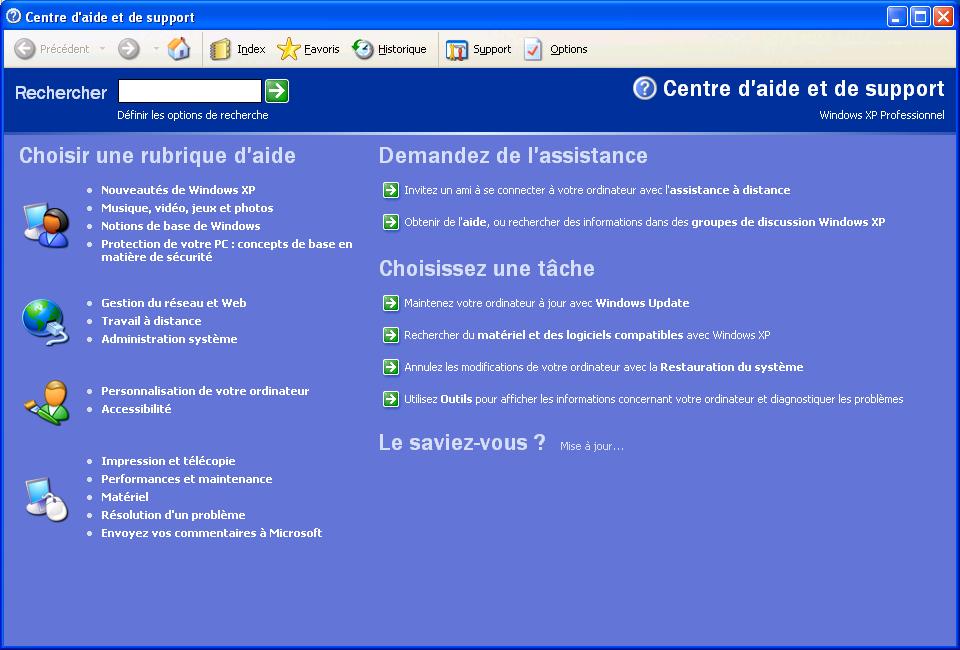Open Nouveautés de Windows XP topic
The width and height of the screenshot is (960, 650).
178,190
